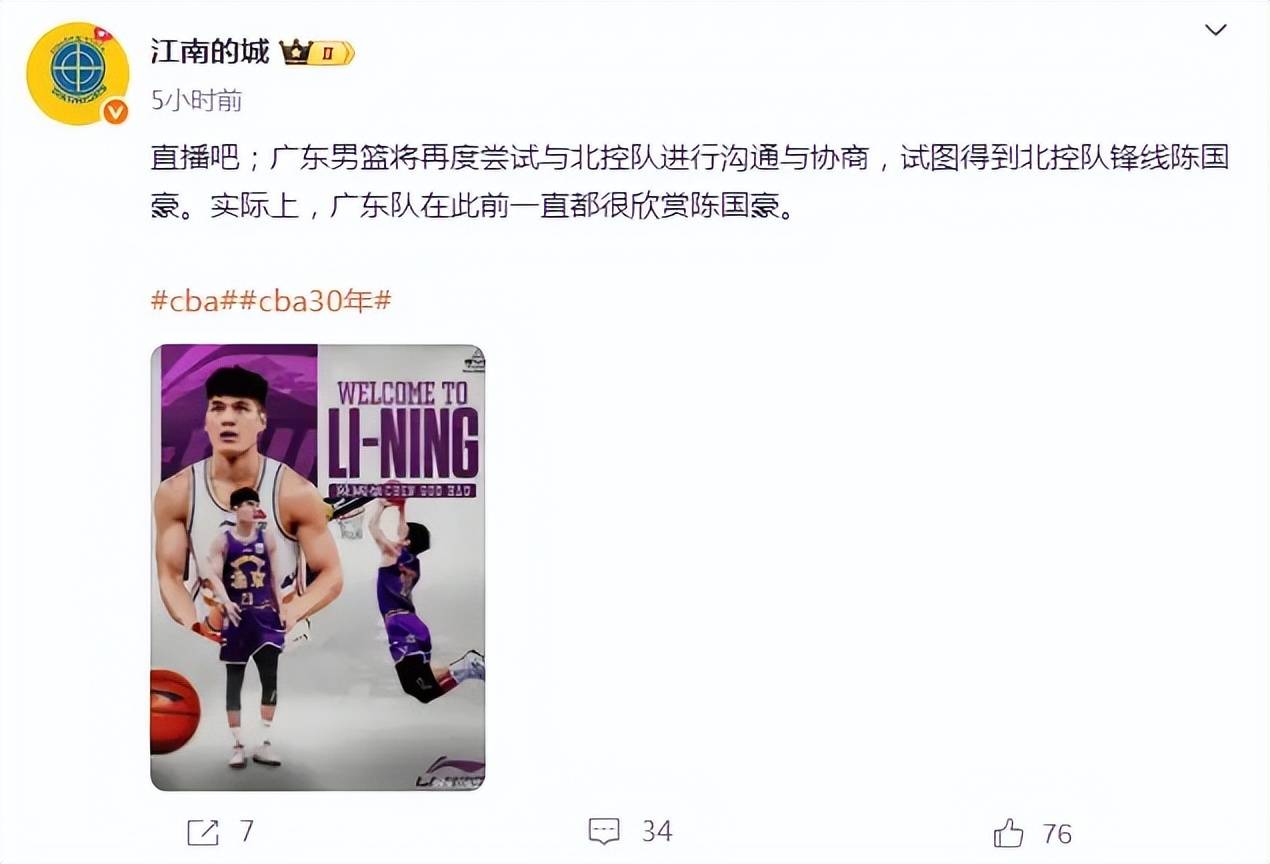
Task: Expand the post options chevron menu
Action: [x=1215, y=30]
